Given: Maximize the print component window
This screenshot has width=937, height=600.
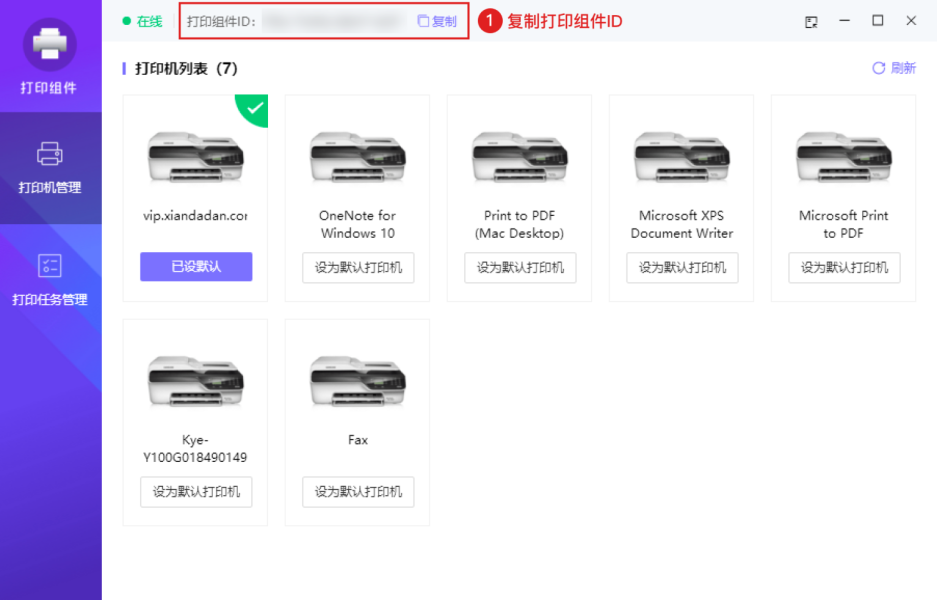Looking at the screenshot, I should point(877,21).
